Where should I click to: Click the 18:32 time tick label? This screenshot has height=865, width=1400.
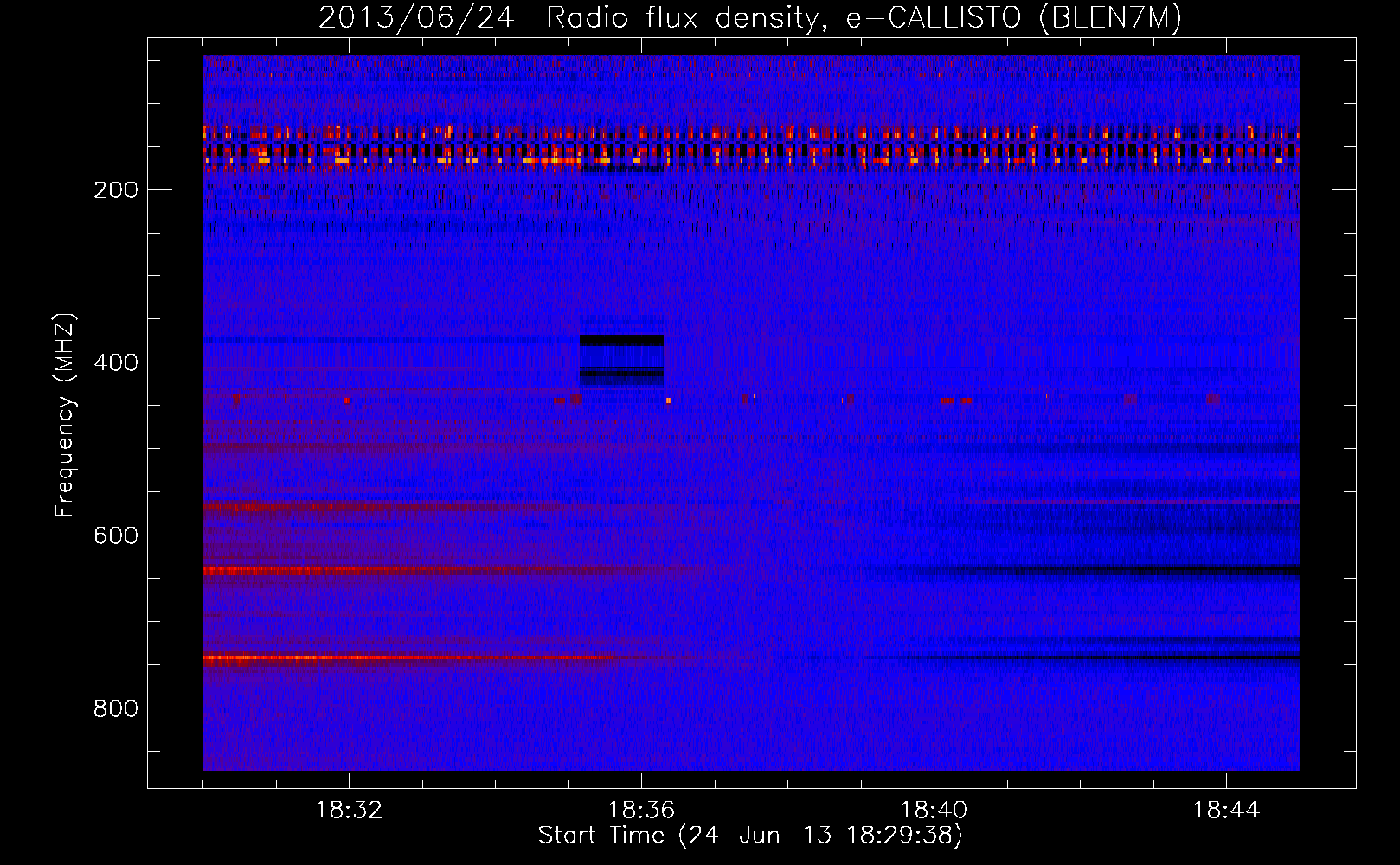[349, 811]
